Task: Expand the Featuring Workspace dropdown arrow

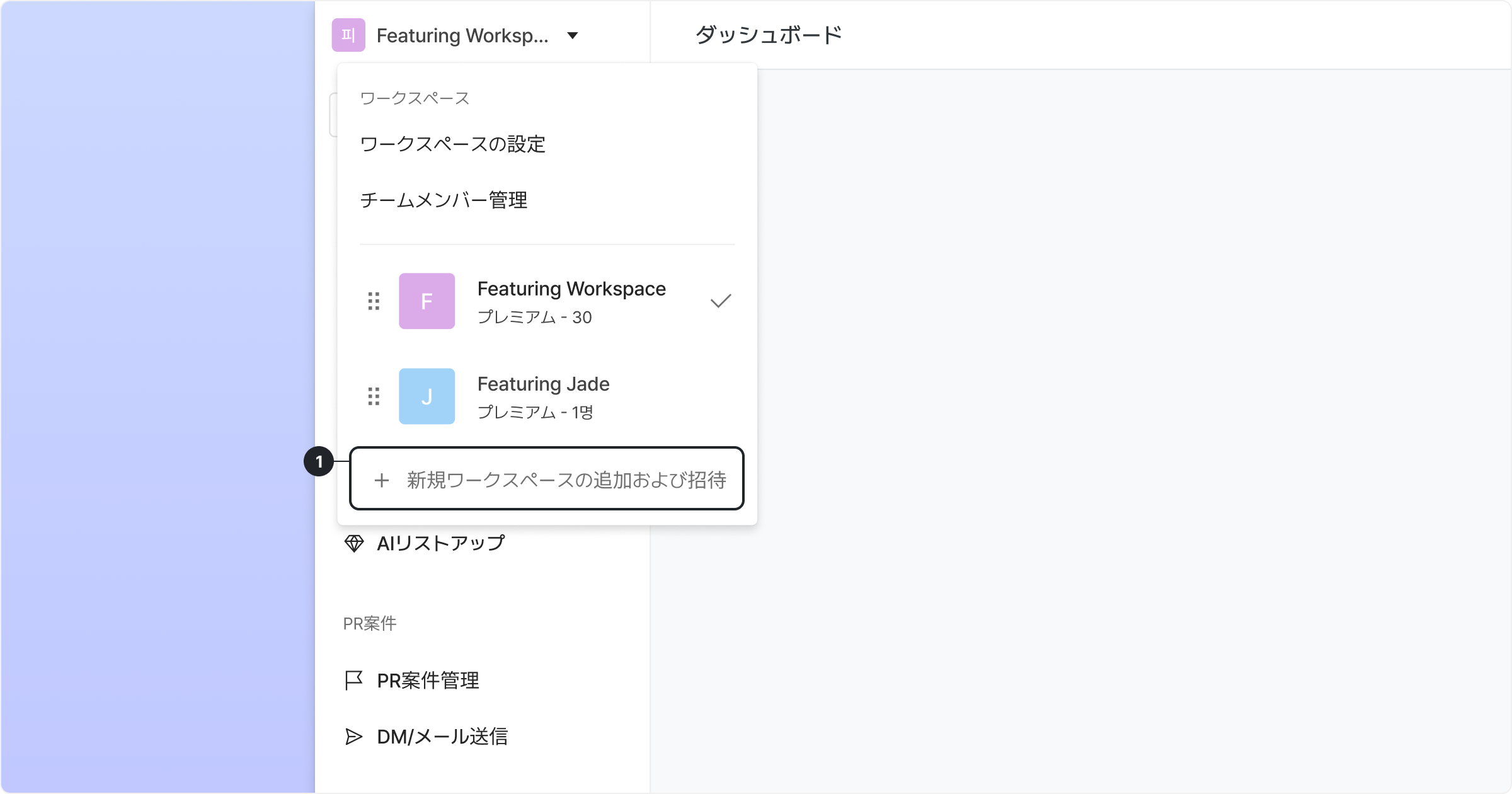Action: pos(572,35)
